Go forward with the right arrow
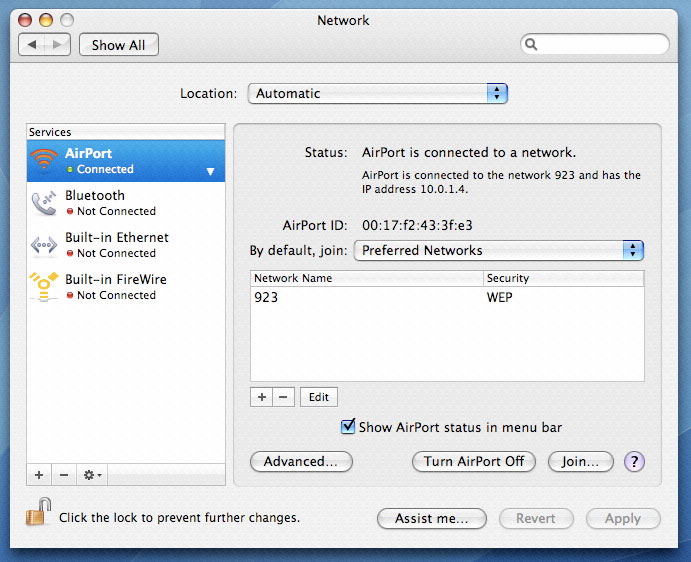This screenshot has width=691, height=562. pyautogui.click(x=57, y=45)
